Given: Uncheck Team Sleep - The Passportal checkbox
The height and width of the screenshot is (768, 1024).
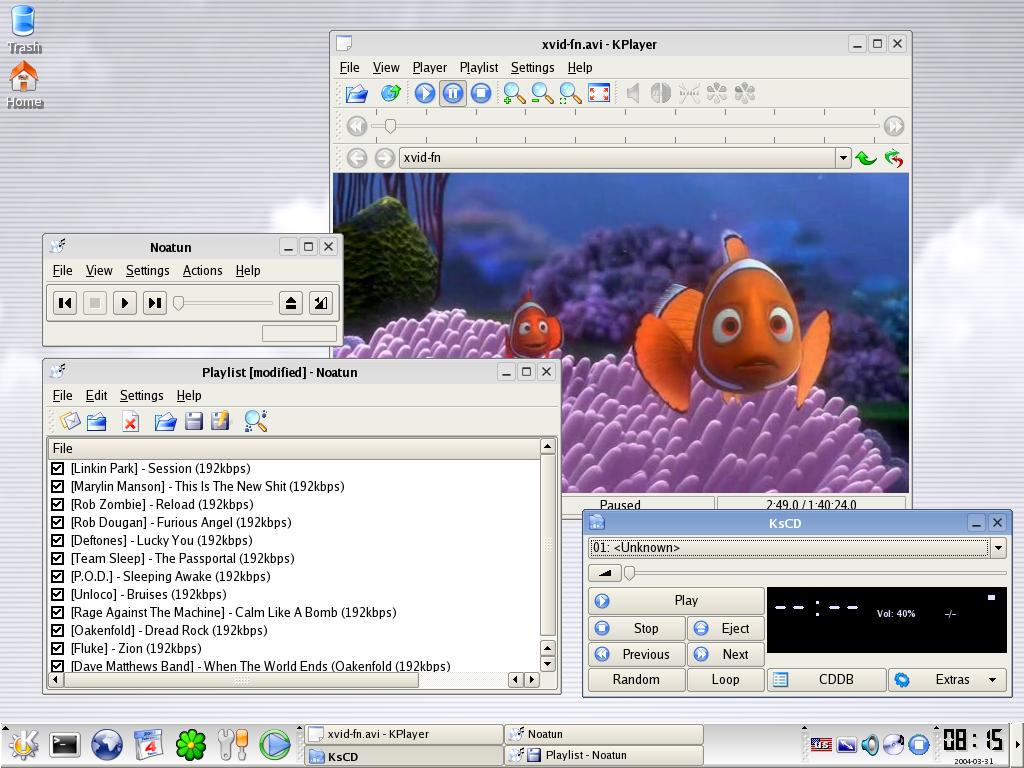Looking at the screenshot, I should pyautogui.click(x=57, y=558).
